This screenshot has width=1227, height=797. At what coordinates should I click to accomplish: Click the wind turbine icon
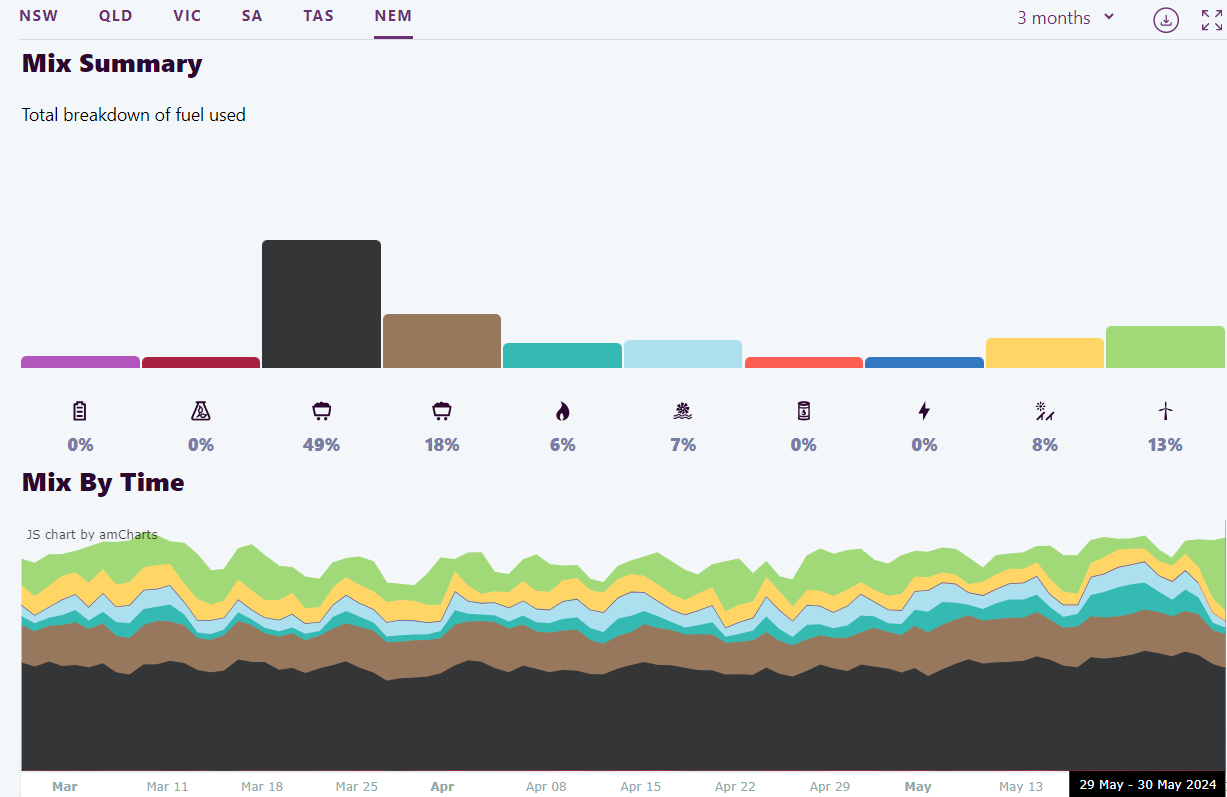coord(1165,411)
